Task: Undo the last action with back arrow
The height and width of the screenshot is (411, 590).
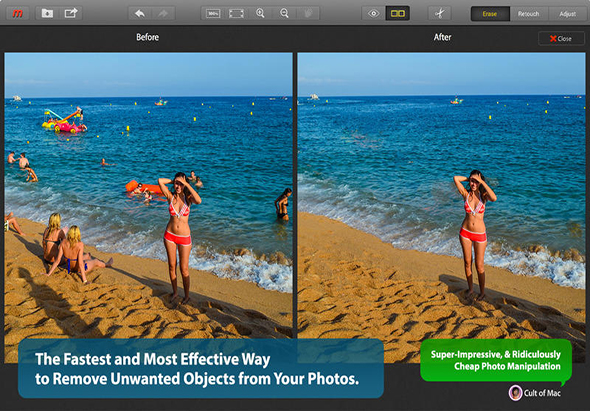Action: coord(140,14)
